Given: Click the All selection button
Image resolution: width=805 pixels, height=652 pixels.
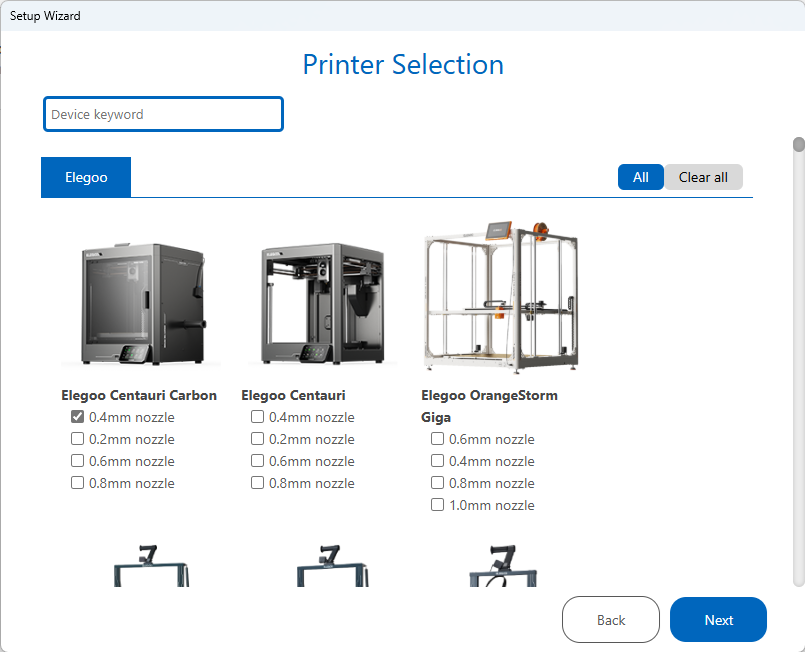Looking at the screenshot, I should tap(641, 177).
